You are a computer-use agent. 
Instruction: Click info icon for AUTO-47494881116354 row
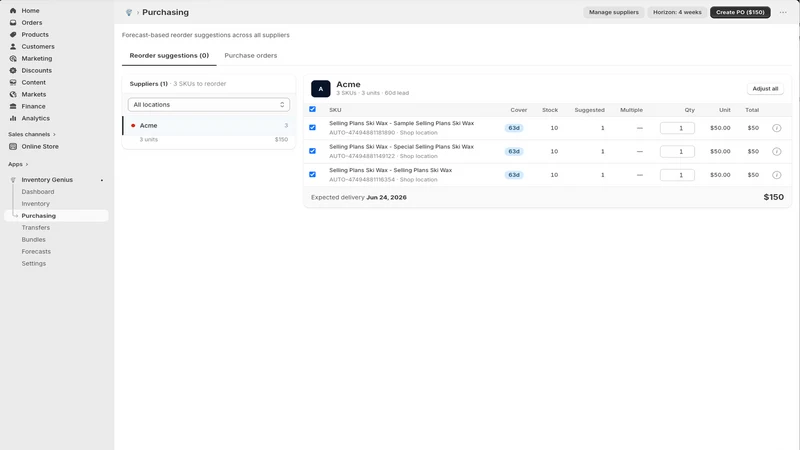coord(777,175)
